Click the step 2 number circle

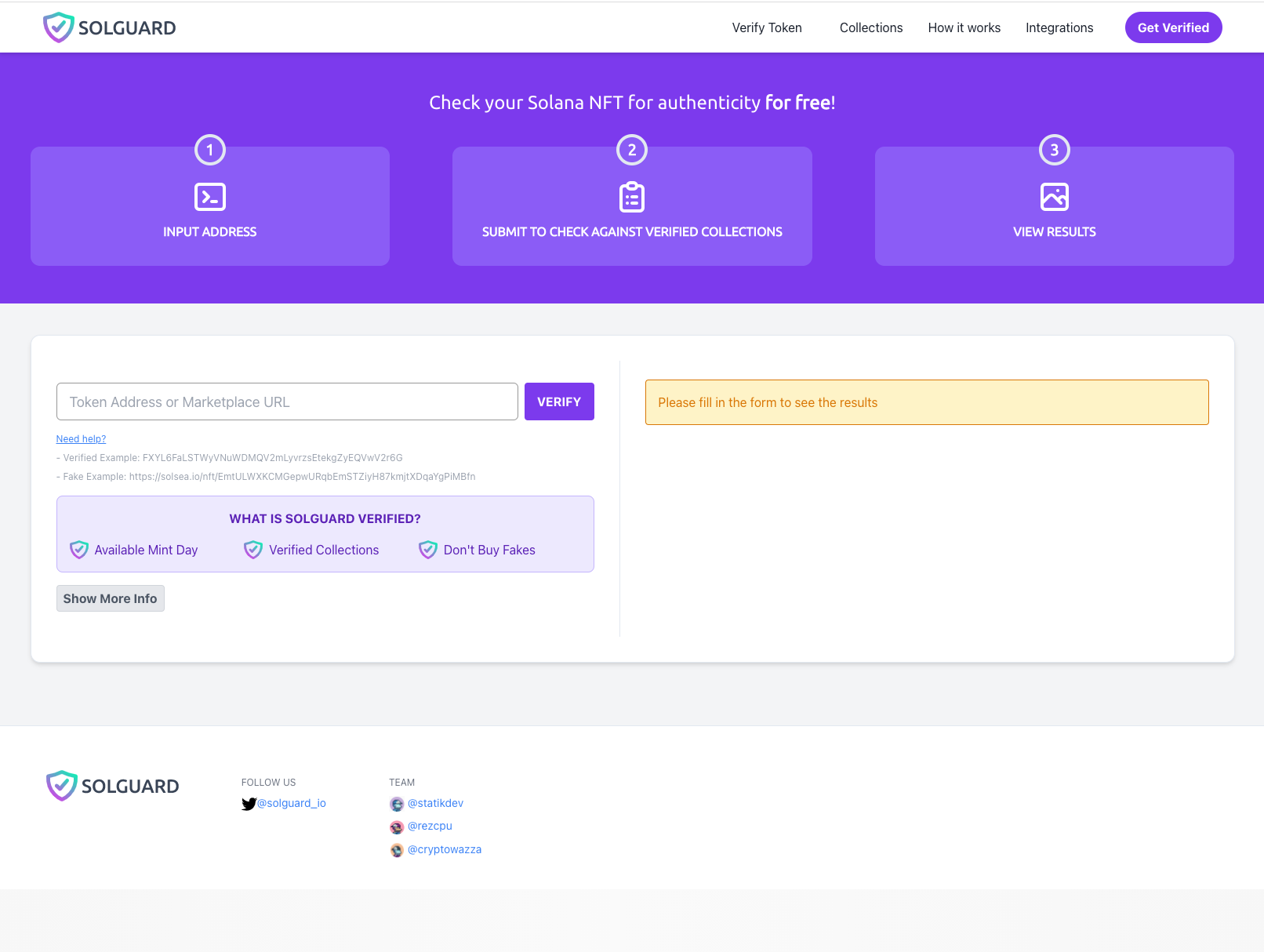coord(632,150)
